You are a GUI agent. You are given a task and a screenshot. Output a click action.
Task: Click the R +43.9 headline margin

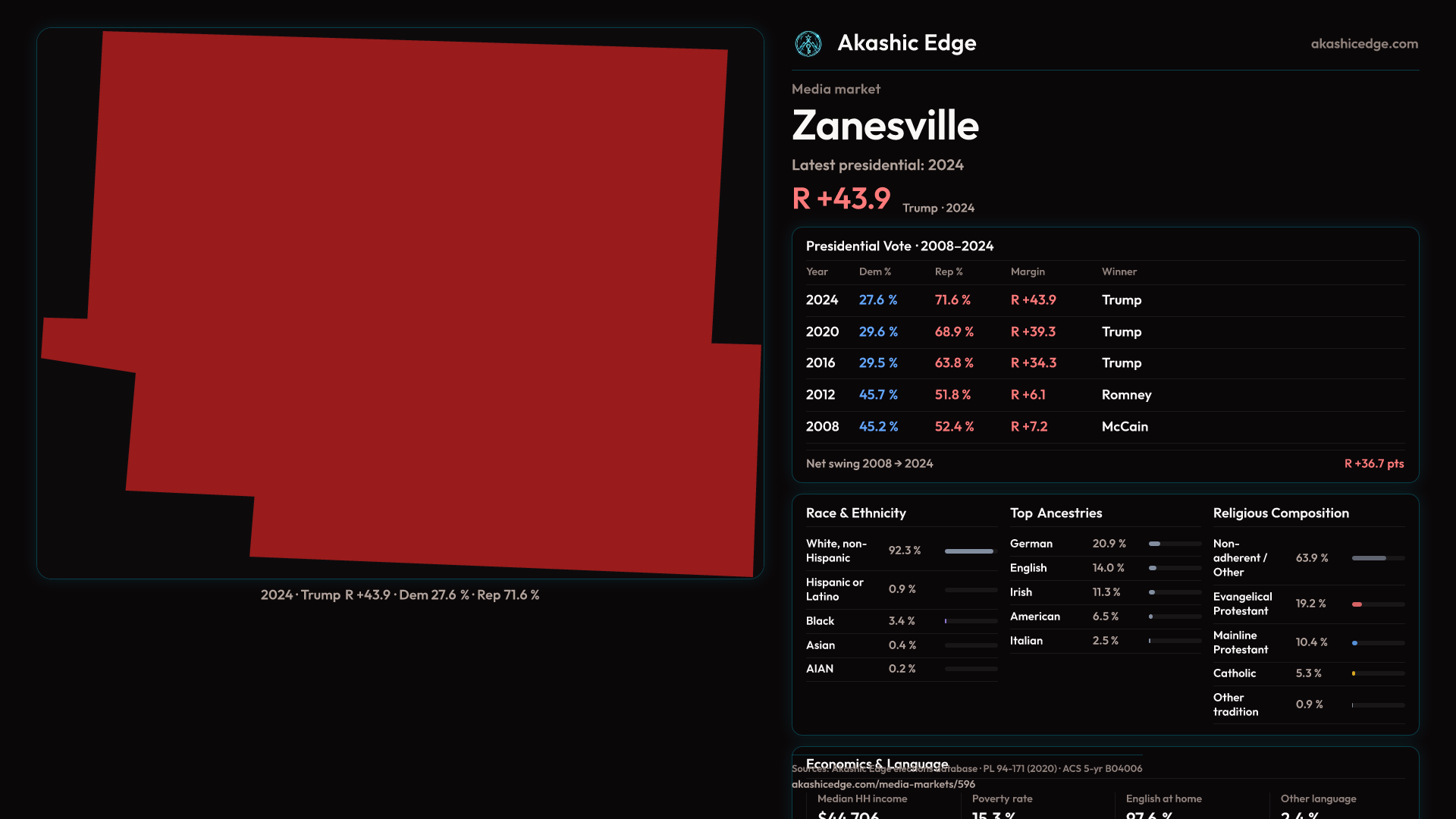pyautogui.click(x=841, y=199)
